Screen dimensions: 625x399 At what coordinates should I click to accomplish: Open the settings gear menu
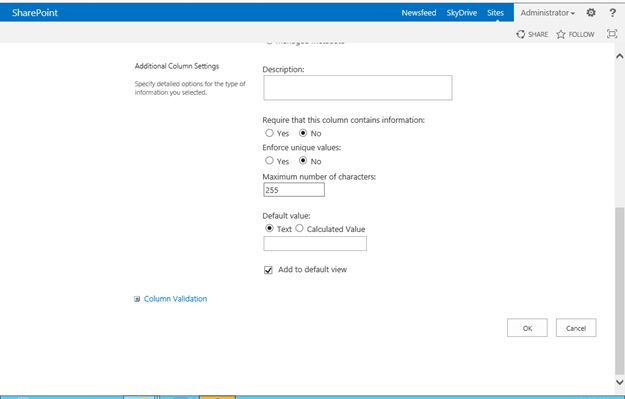[x=591, y=13]
